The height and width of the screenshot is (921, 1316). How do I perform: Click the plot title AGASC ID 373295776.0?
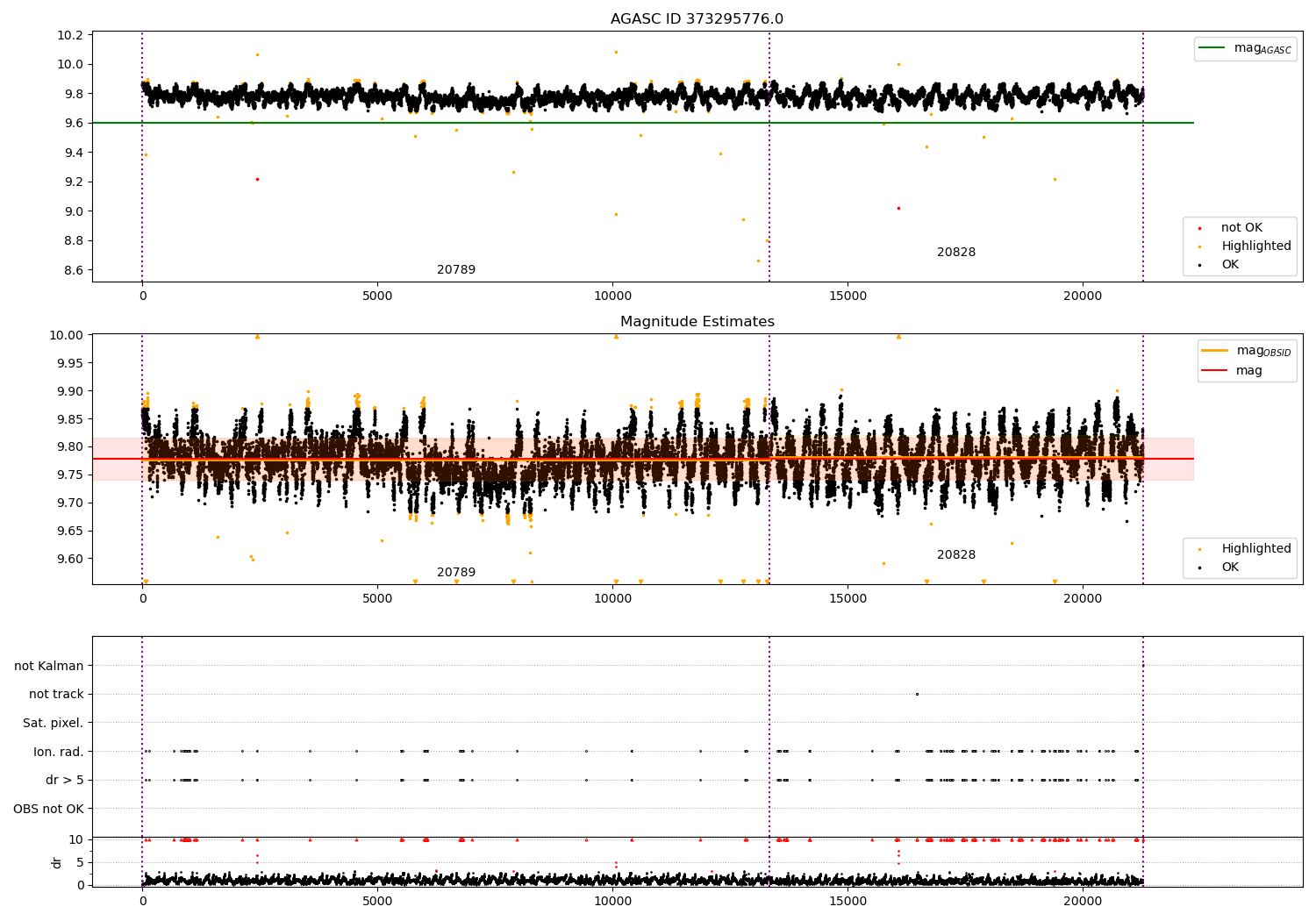point(697,19)
